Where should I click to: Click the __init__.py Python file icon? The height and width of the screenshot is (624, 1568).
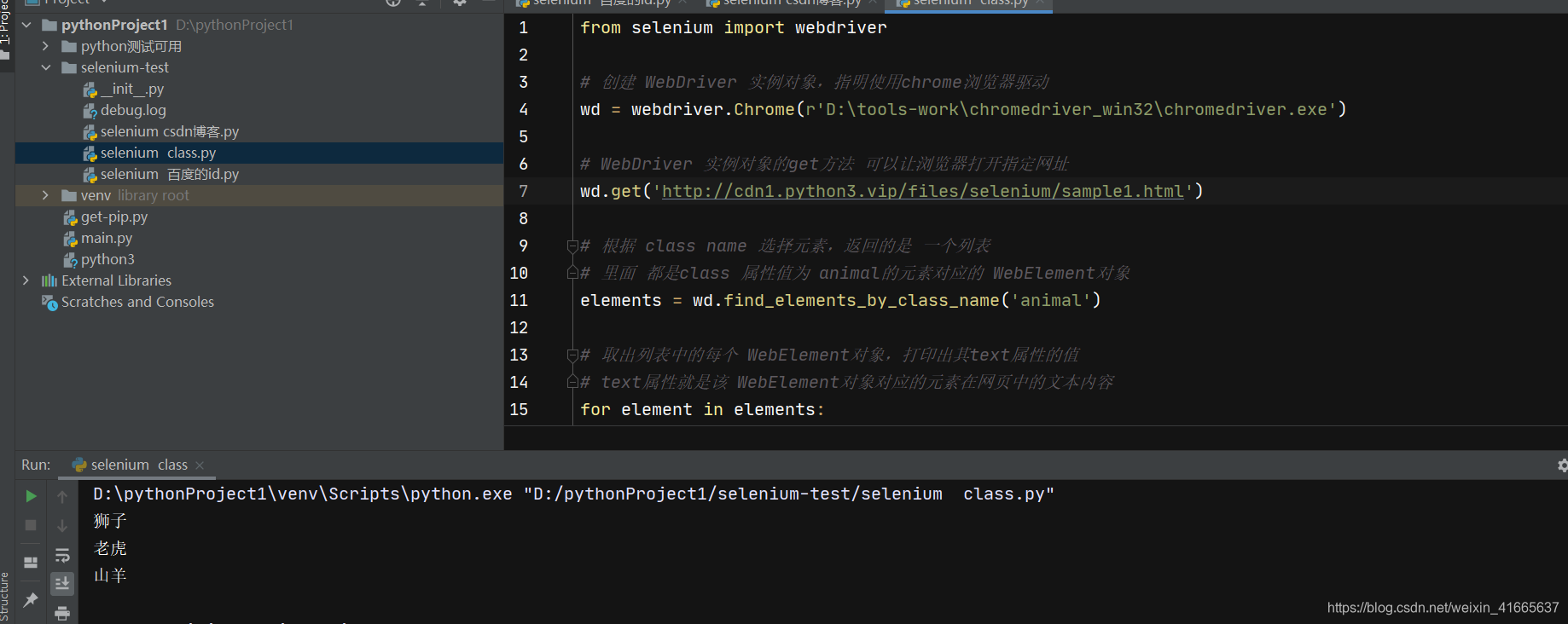pyautogui.click(x=90, y=89)
